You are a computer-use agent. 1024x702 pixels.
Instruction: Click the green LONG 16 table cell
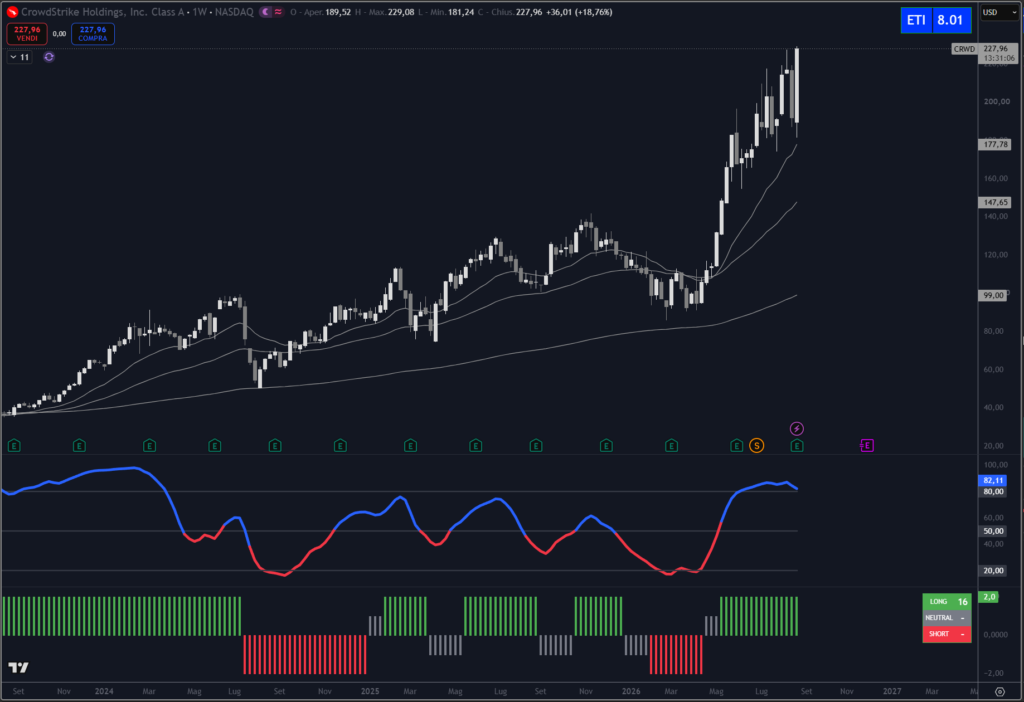point(946,601)
